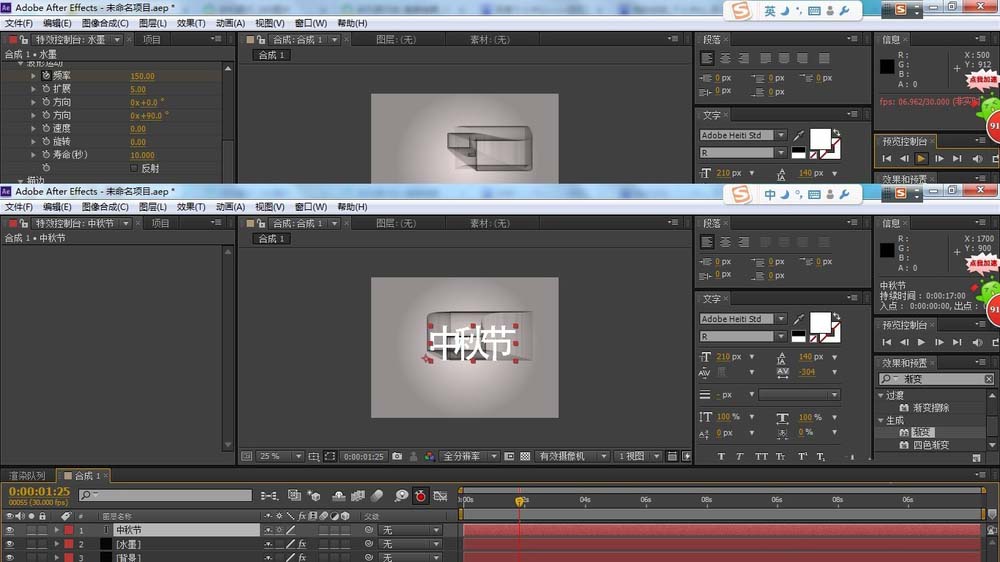Toggle visibility of the 水墨 layer
The height and width of the screenshot is (562, 1000).
(x=10, y=544)
